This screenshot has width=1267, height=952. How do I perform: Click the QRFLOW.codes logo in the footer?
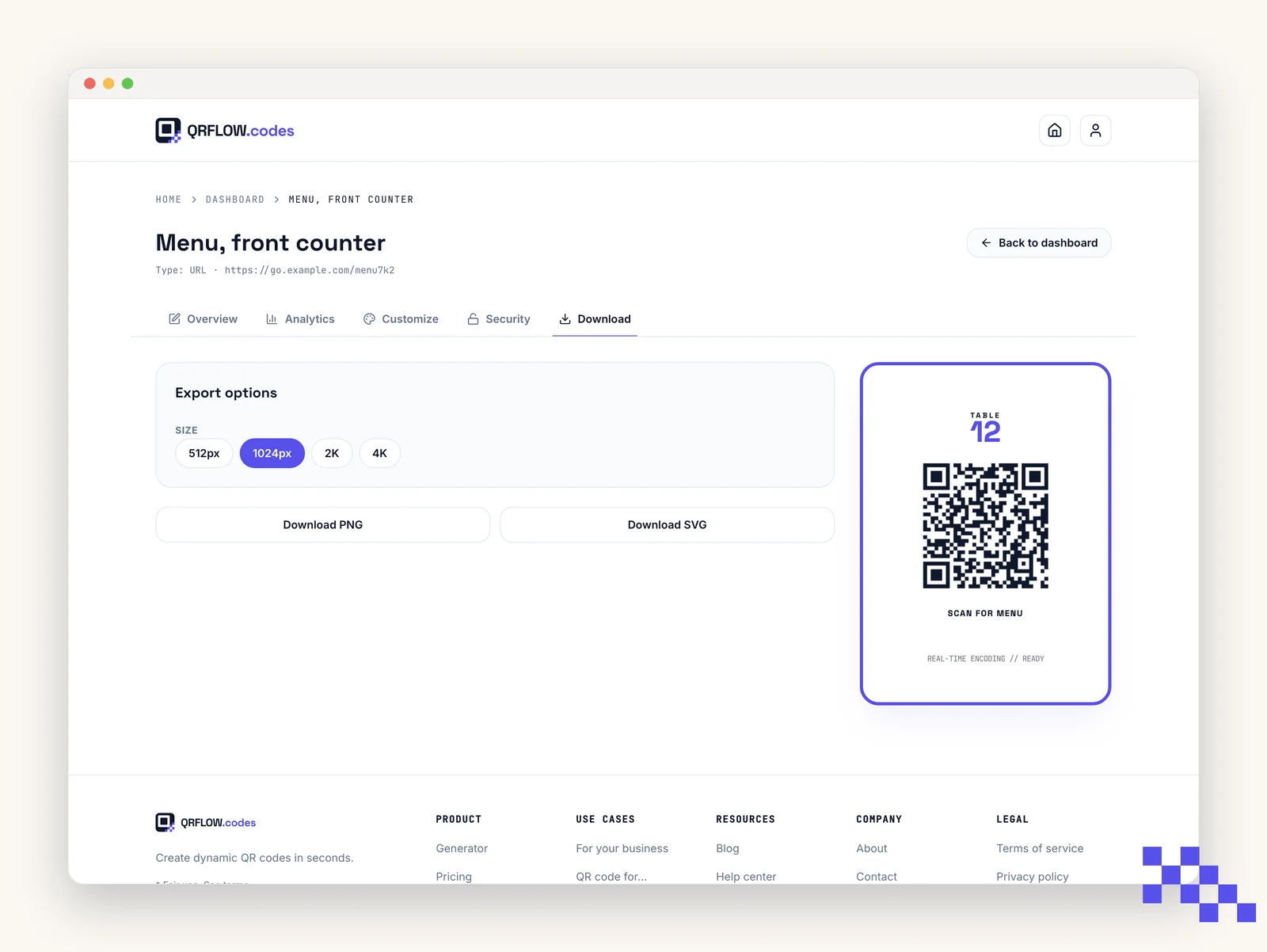206,822
